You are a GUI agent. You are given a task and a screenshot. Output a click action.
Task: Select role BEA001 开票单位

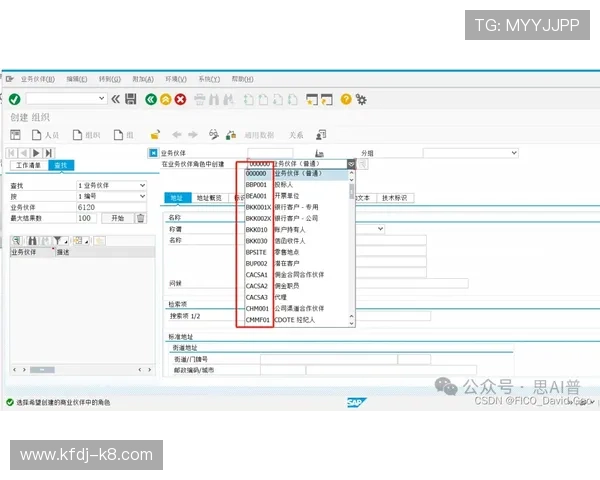coord(297,196)
